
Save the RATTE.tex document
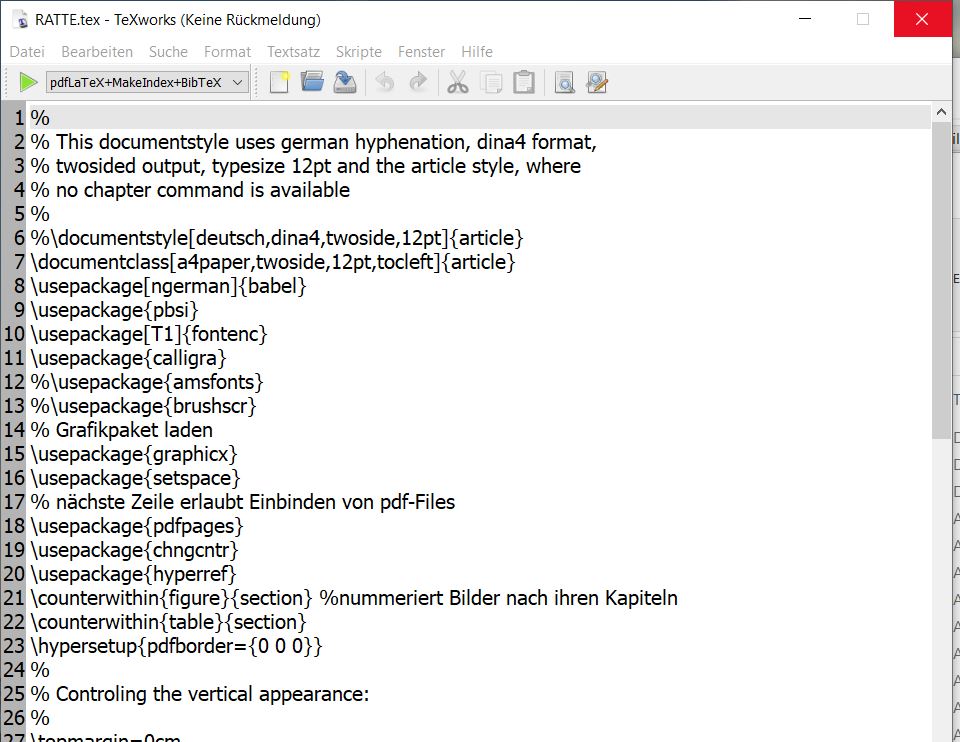pos(344,82)
